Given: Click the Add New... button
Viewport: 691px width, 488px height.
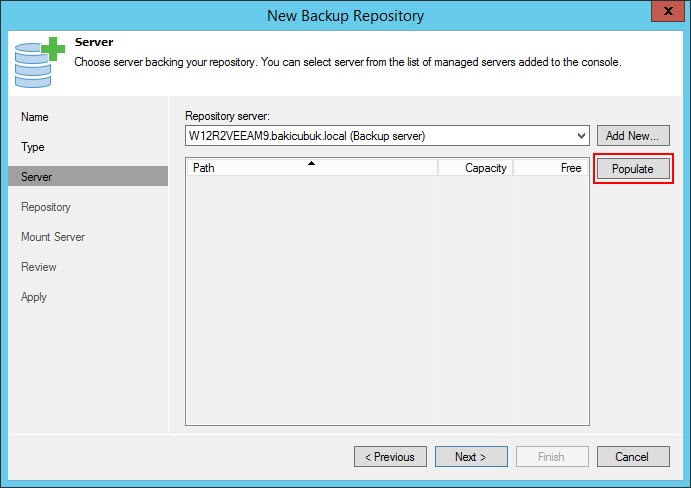Looking at the screenshot, I should (633, 136).
